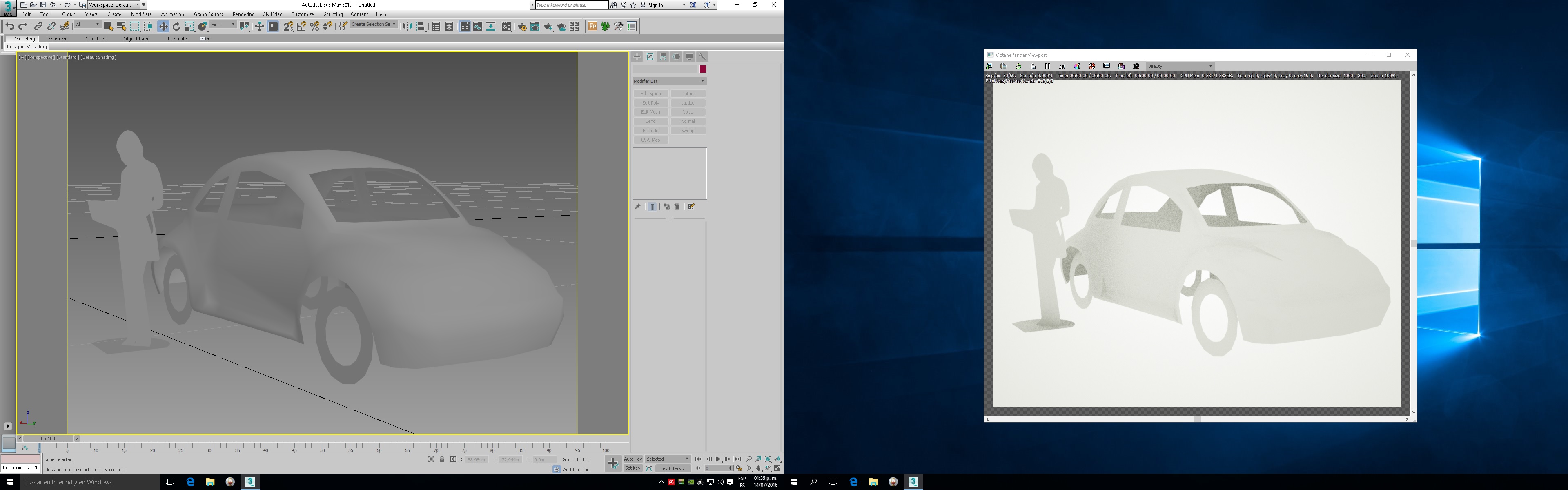Switch to the Freeform ribbon tab
This screenshot has width=1568, height=490.
coord(58,38)
